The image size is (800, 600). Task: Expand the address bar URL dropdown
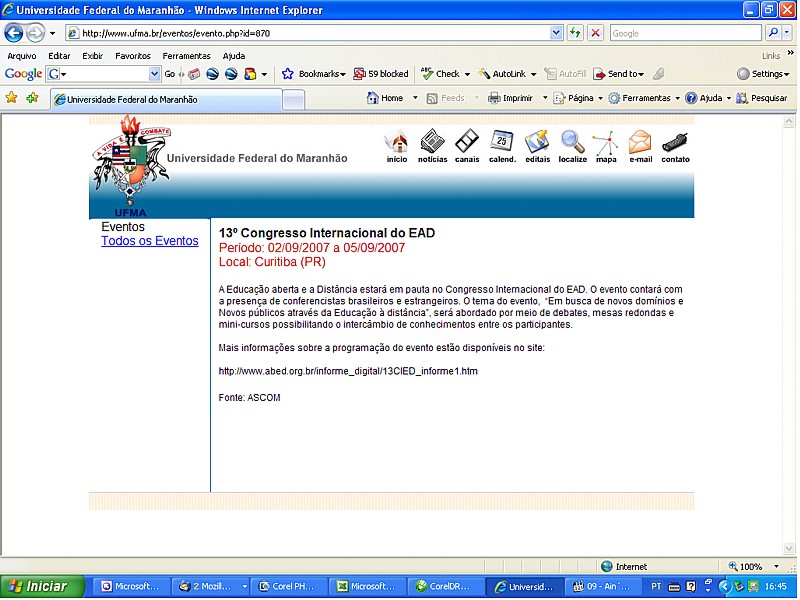point(557,33)
